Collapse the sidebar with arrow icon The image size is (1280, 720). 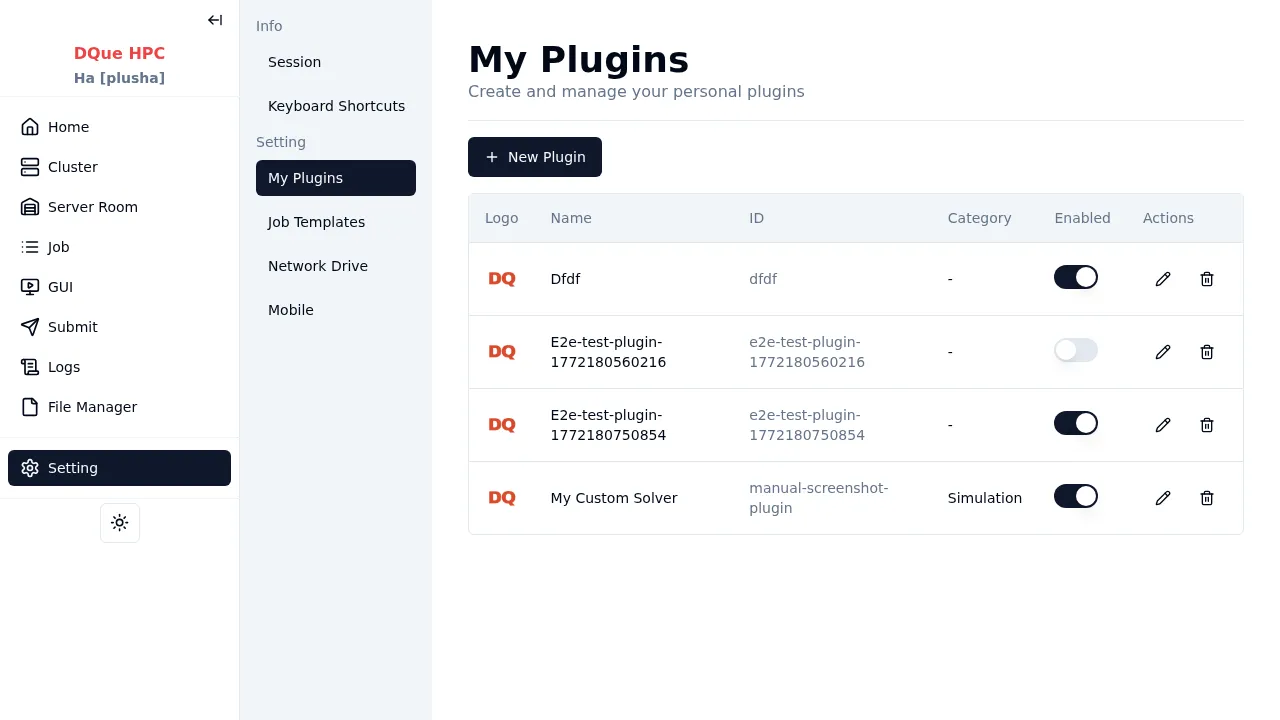coord(215,20)
